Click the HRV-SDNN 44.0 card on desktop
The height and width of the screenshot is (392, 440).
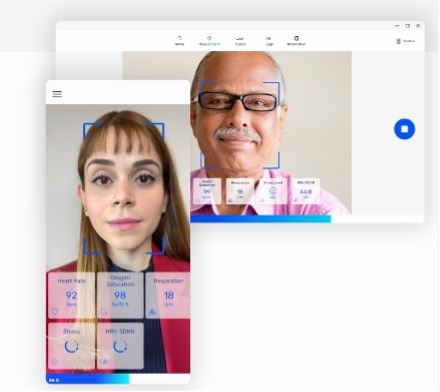click(x=306, y=191)
